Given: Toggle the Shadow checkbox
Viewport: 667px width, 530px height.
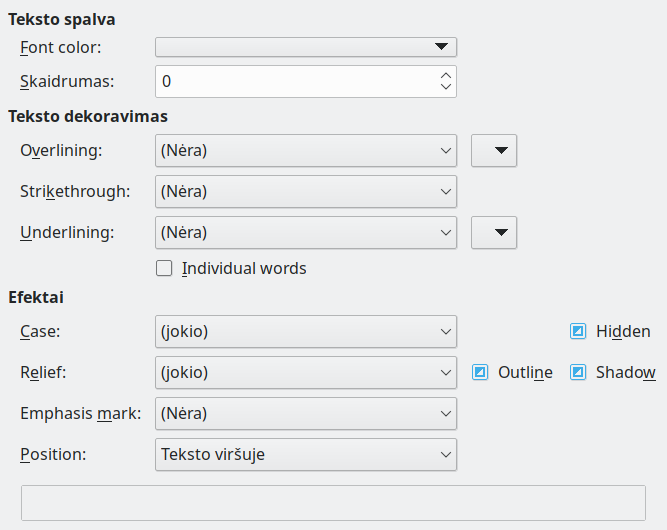Looking at the screenshot, I should click(578, 372).
